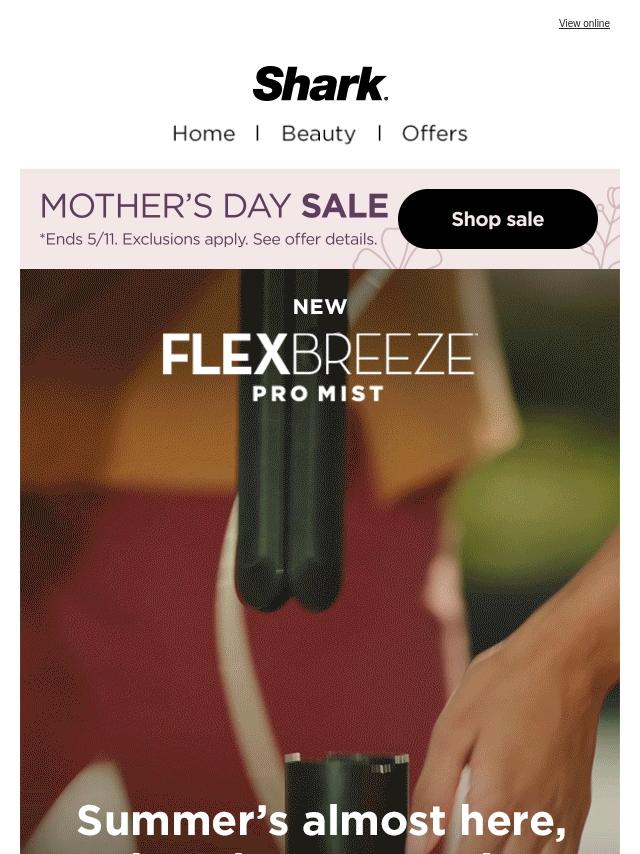This screenshot has width=640, height=854.
Task: Click the Summer's almost here headline
Action: [x=321, y=820]
